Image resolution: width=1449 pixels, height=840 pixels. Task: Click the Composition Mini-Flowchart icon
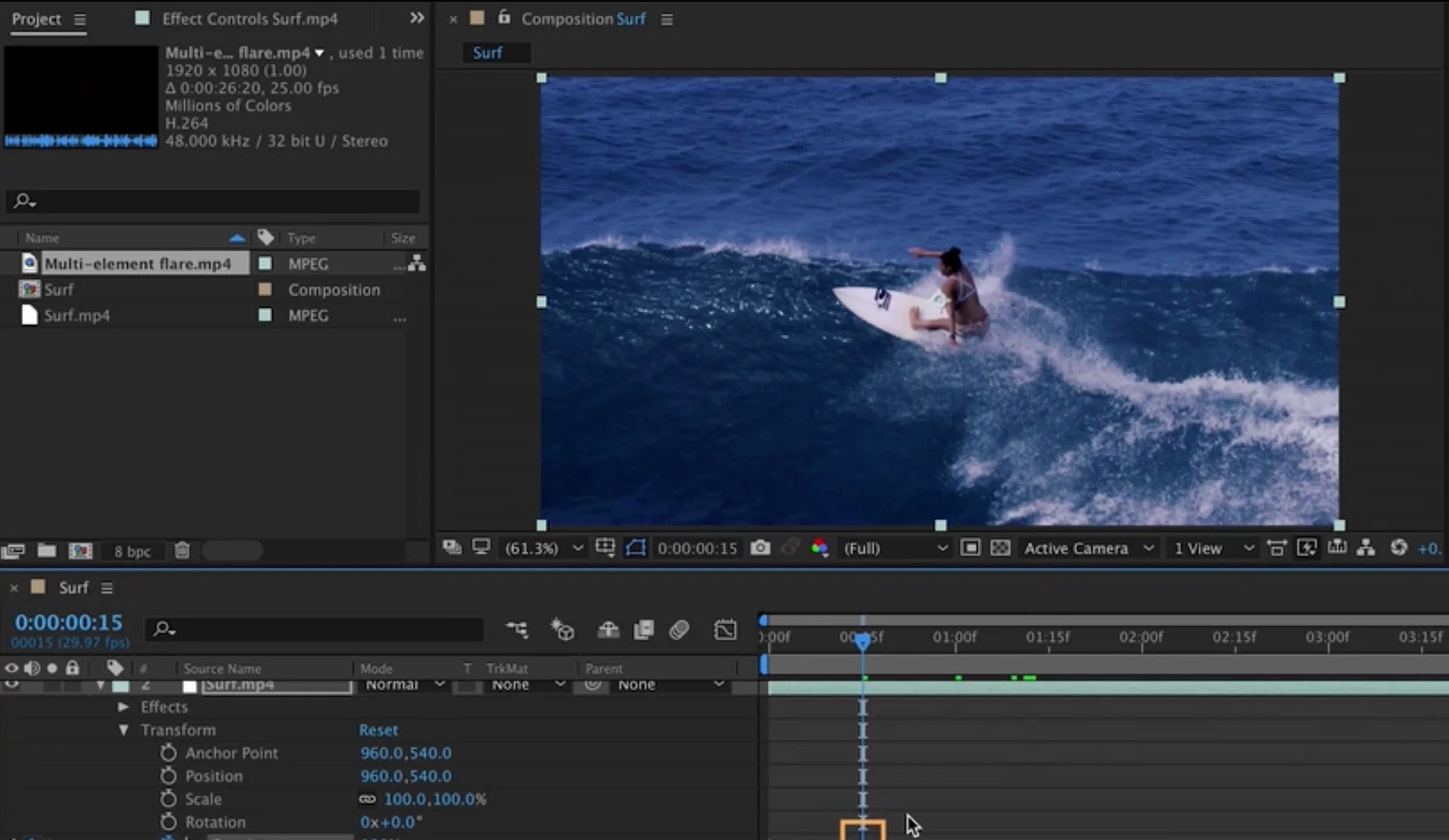517,629
